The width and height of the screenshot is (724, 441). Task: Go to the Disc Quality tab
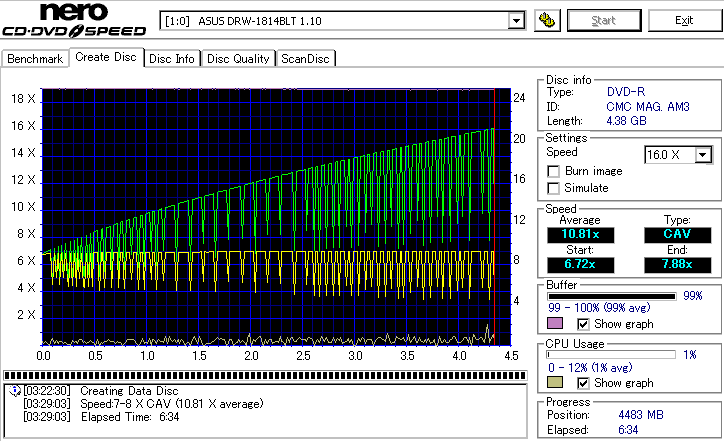238,59
